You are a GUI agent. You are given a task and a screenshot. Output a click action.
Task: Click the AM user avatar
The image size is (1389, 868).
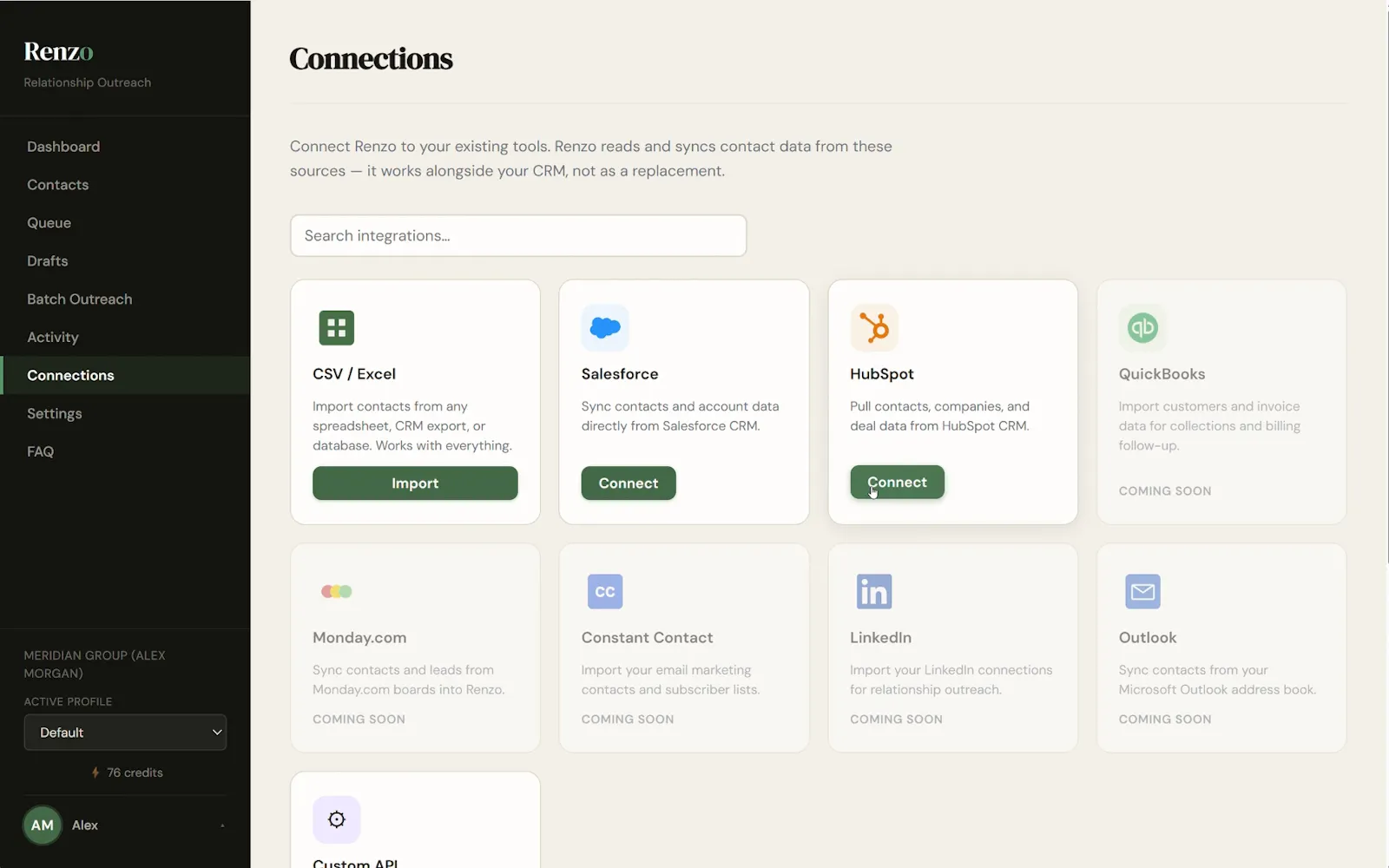pos(43,825)
